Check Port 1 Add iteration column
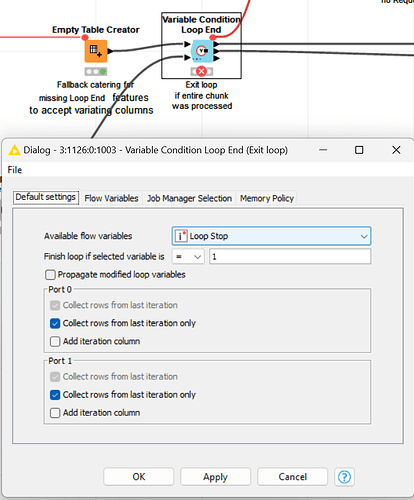This screenshot has width=414, height=500. coord(55,413)
